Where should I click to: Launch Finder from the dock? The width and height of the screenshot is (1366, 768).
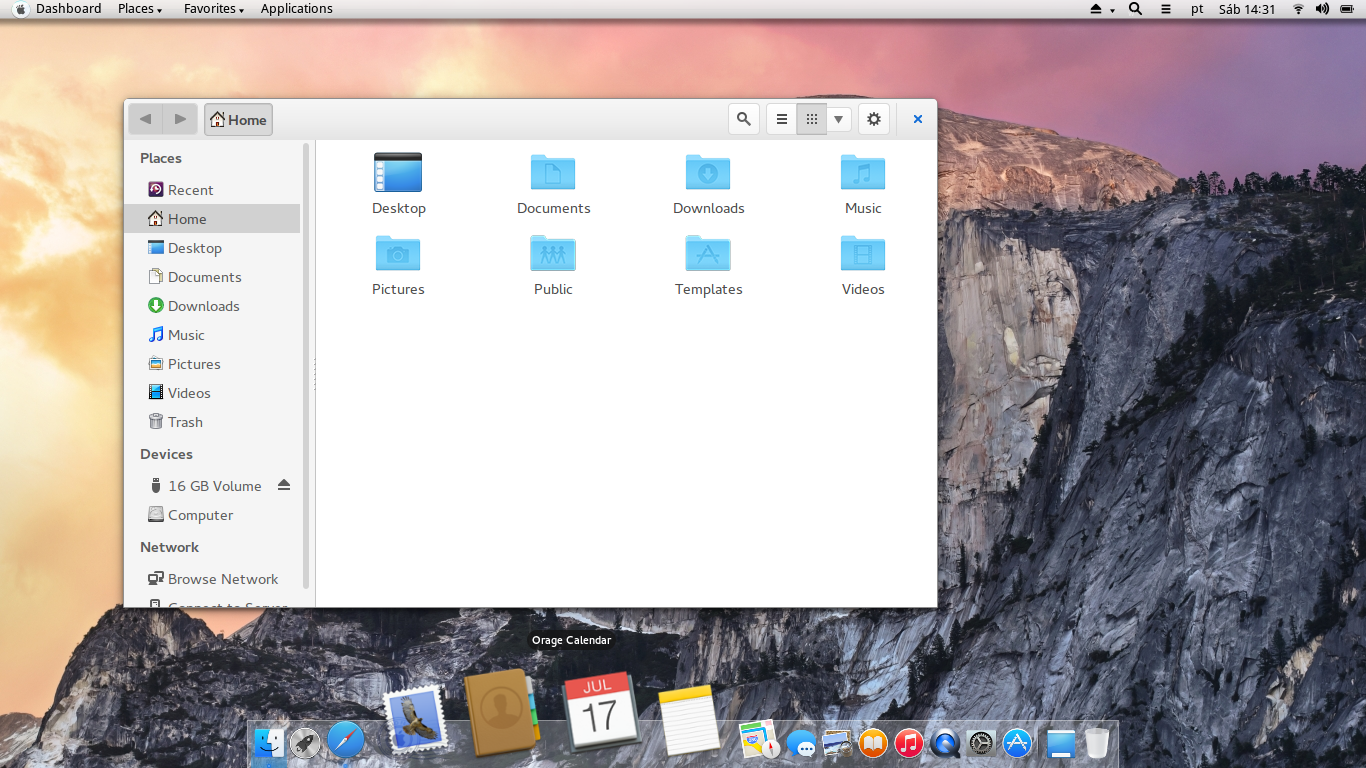[268, 742]
